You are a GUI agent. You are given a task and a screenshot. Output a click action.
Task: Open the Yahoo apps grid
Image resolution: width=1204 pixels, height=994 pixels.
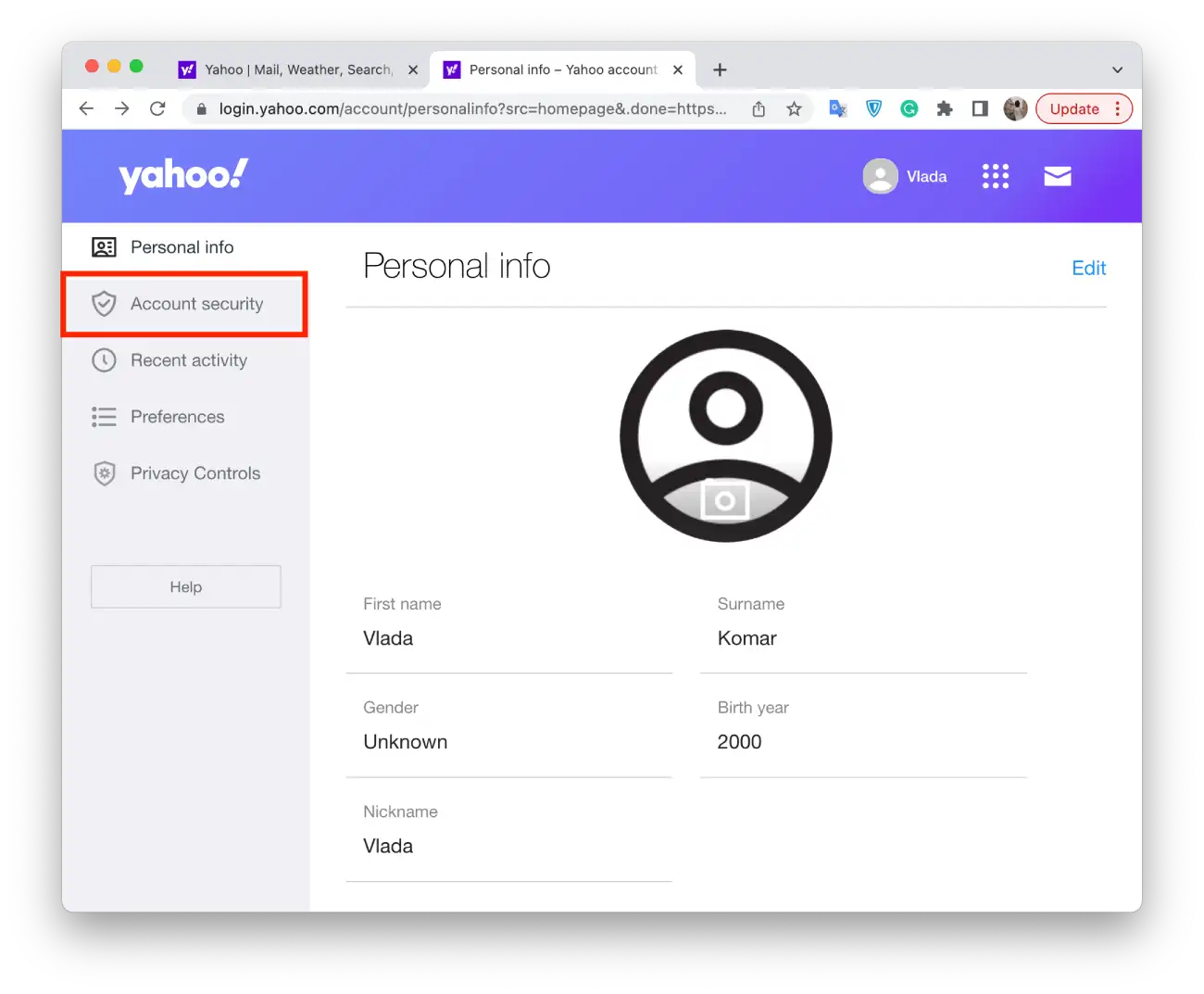click(x=996, y=176)
